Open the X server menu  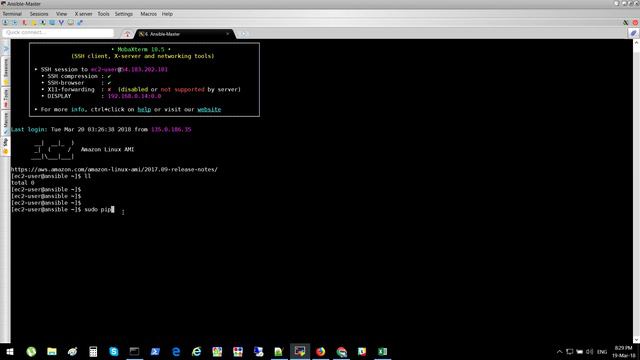tap(83, 14)
